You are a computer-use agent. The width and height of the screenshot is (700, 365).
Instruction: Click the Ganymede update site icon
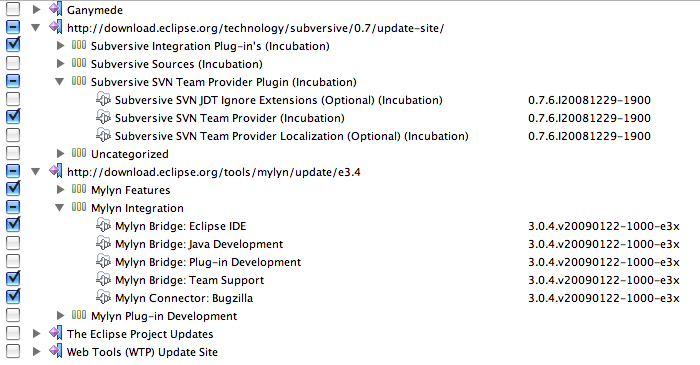[x=55, y=9]
